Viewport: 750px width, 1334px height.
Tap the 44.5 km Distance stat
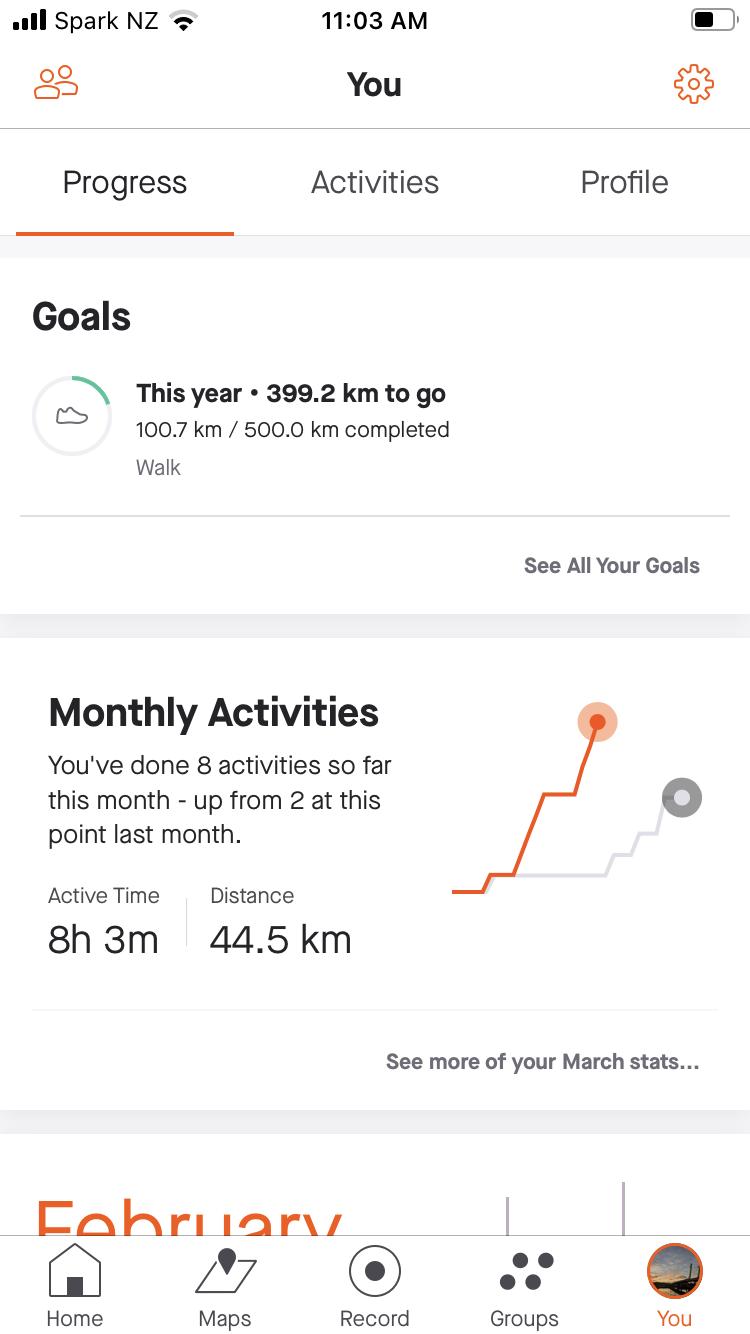point(280,940)
